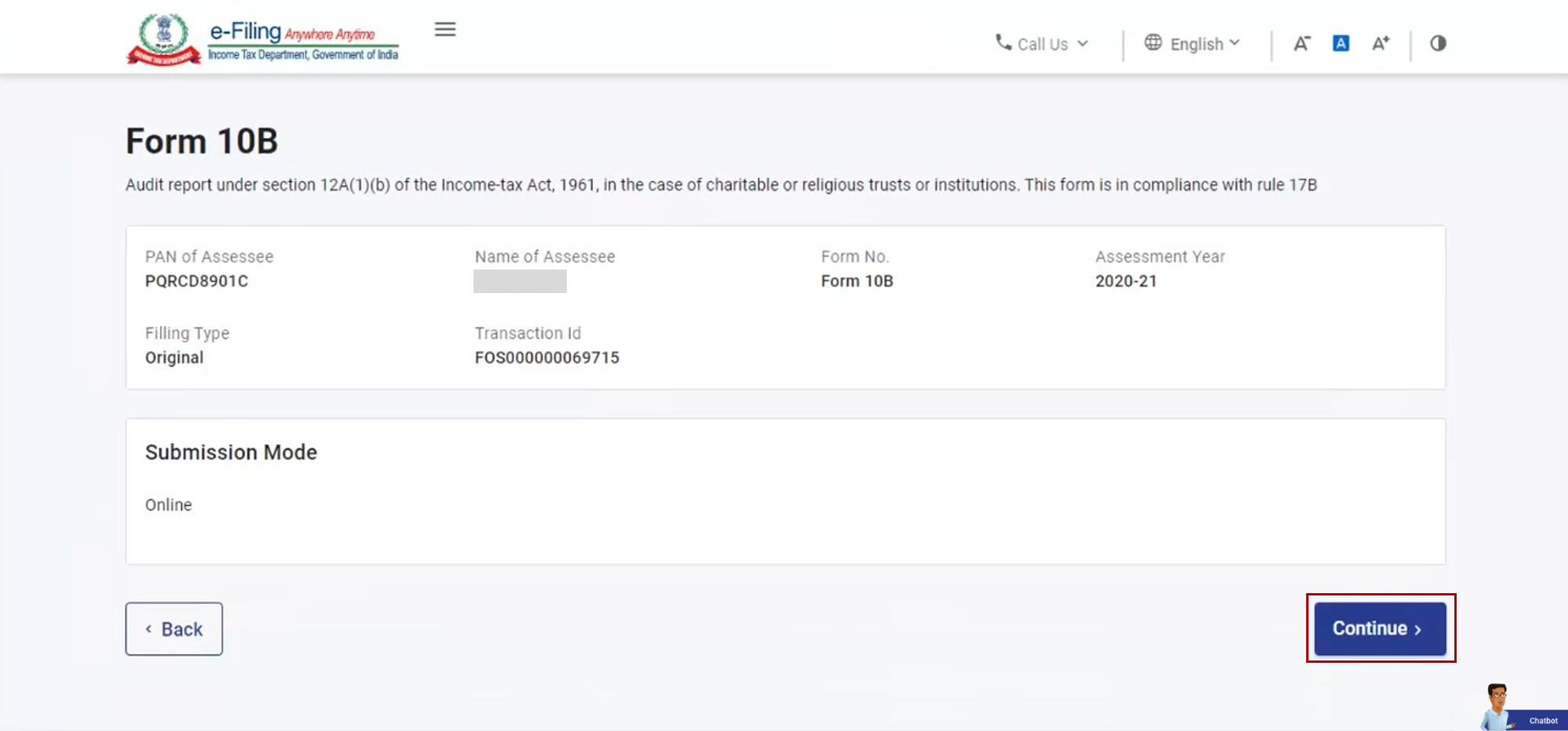The image size is (1568, 731).
Task: Click the Transaction Id FOS000000069715
Action: pos(546,358)
